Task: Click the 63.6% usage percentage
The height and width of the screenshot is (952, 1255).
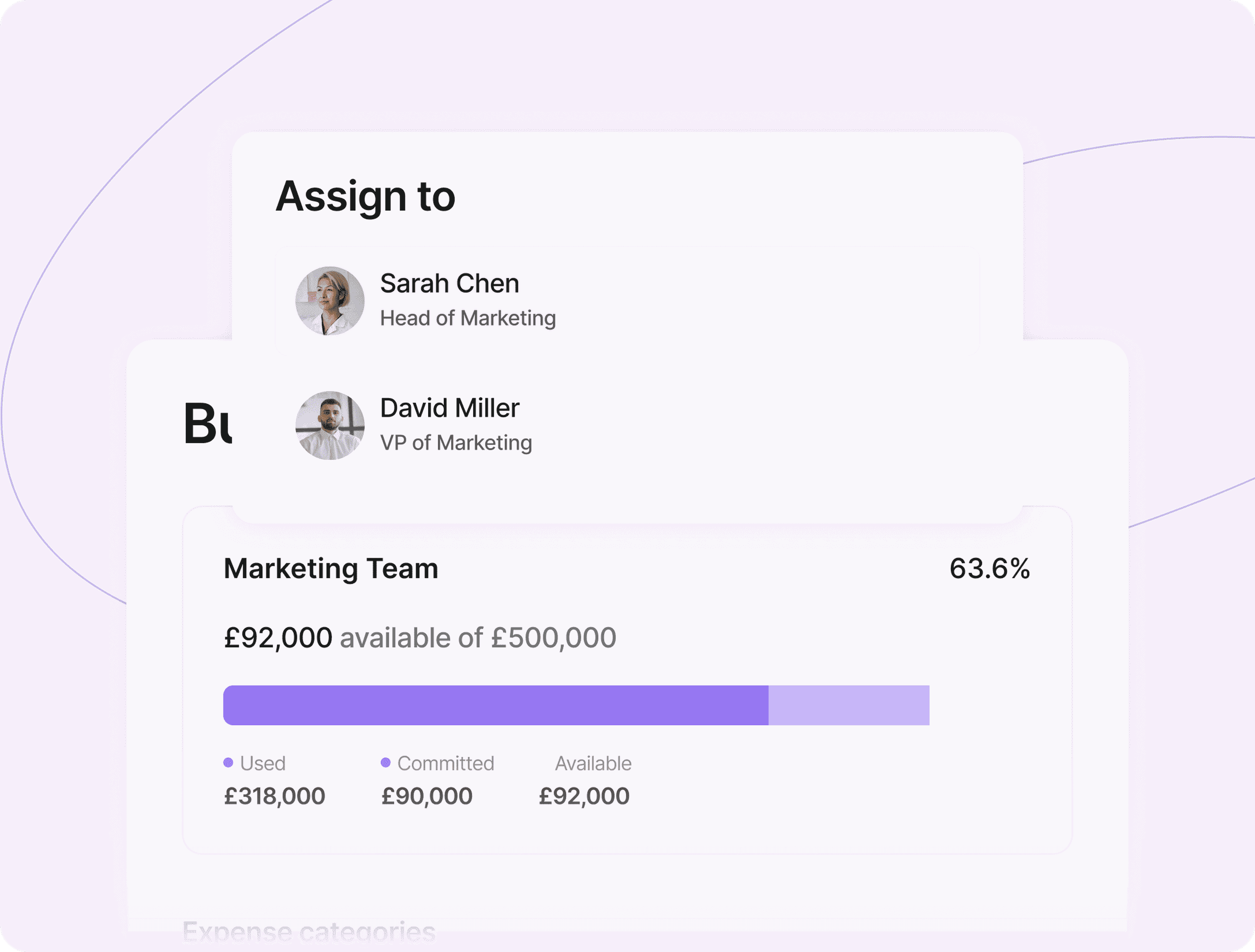Action: [990, 569]
